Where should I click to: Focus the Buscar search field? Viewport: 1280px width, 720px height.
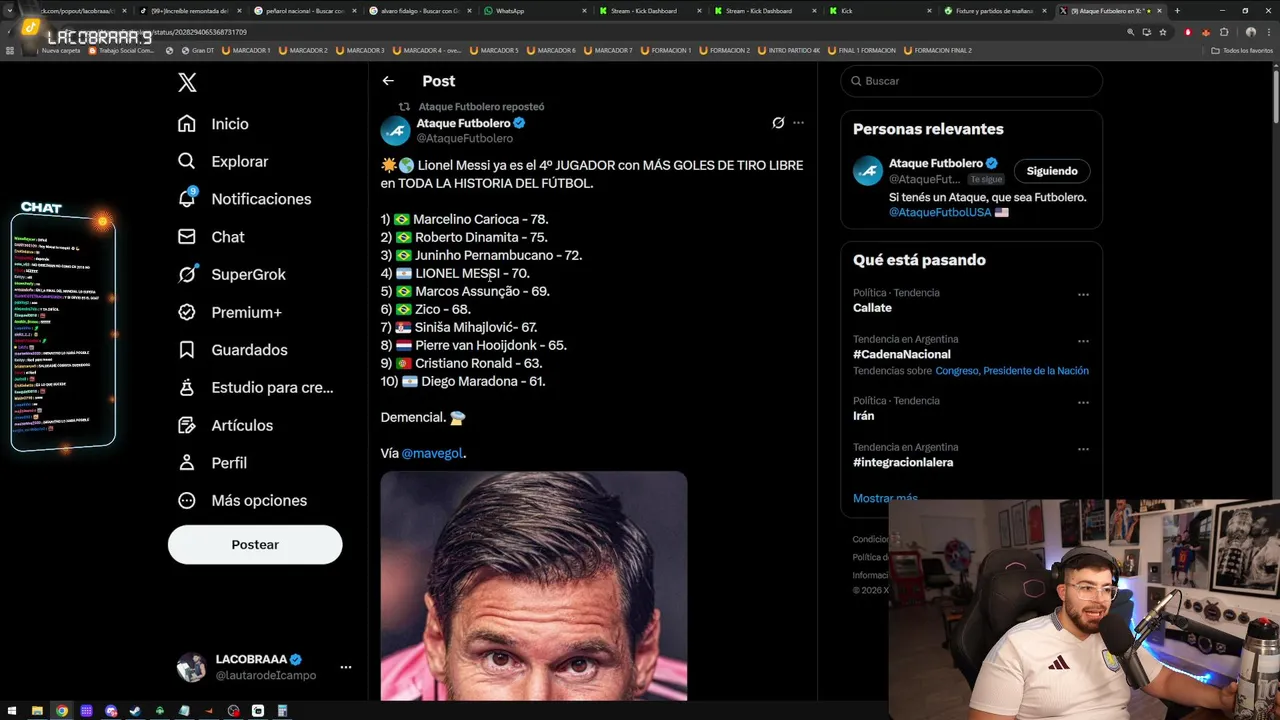(x=972, y=81)
